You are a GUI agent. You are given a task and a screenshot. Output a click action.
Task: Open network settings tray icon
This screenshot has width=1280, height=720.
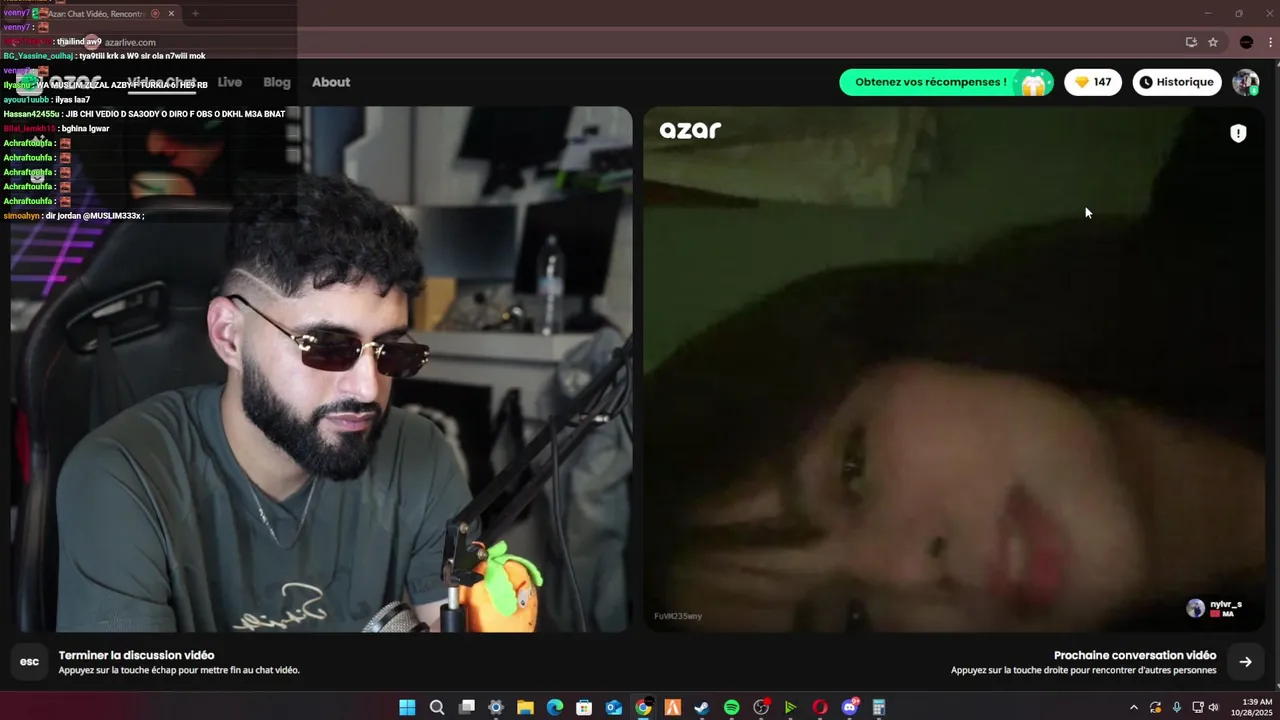(x=1198, y=707)
